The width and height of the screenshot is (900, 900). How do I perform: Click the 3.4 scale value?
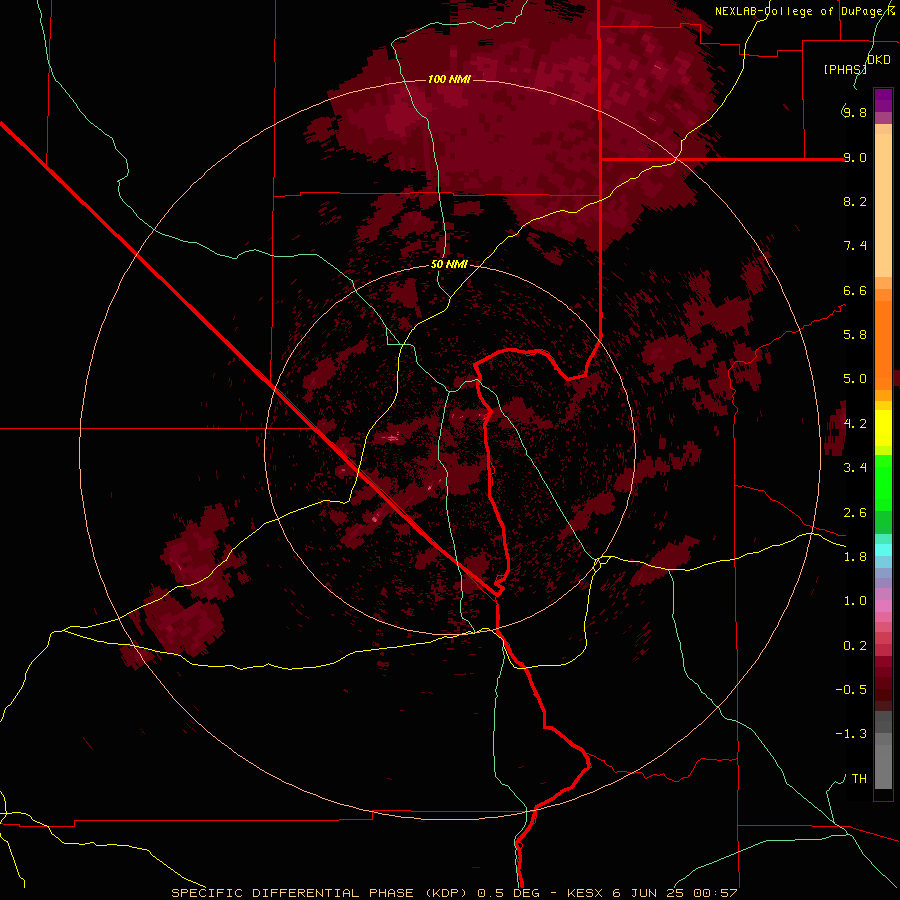tap(855, 468)
